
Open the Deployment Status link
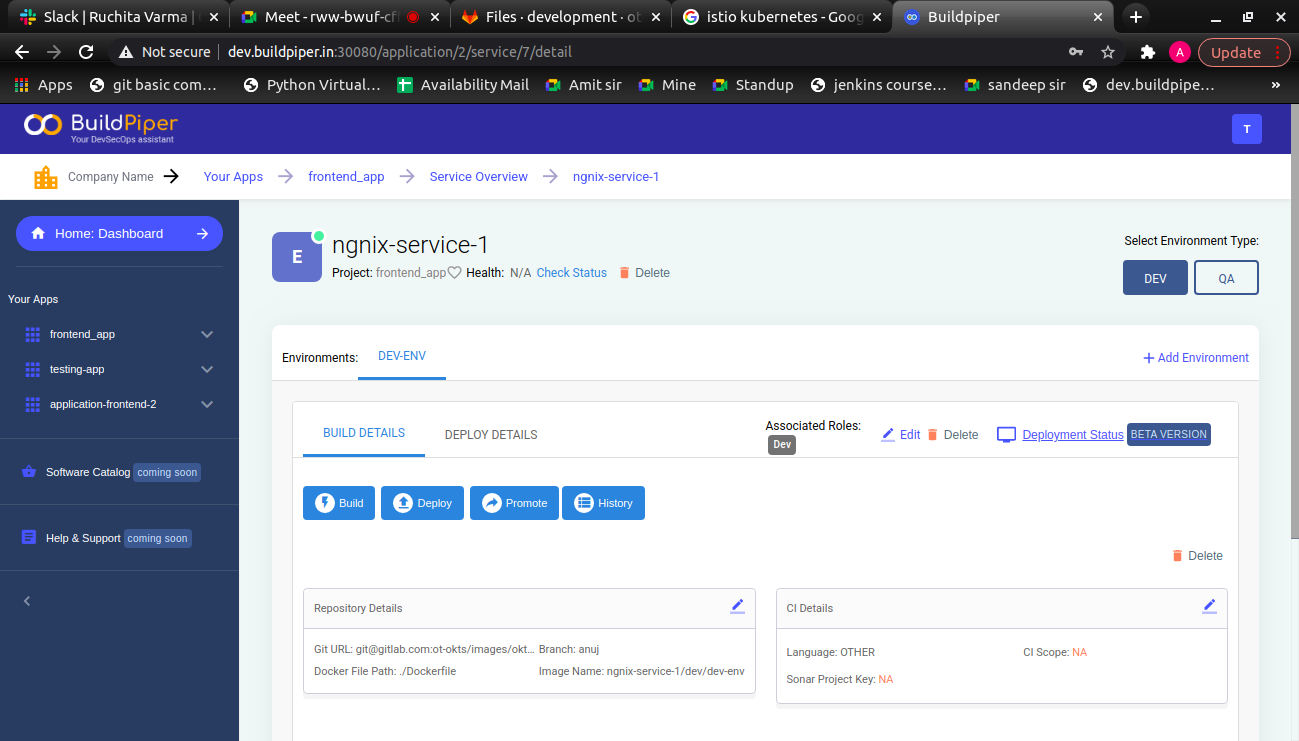[x=1072, y=435]
